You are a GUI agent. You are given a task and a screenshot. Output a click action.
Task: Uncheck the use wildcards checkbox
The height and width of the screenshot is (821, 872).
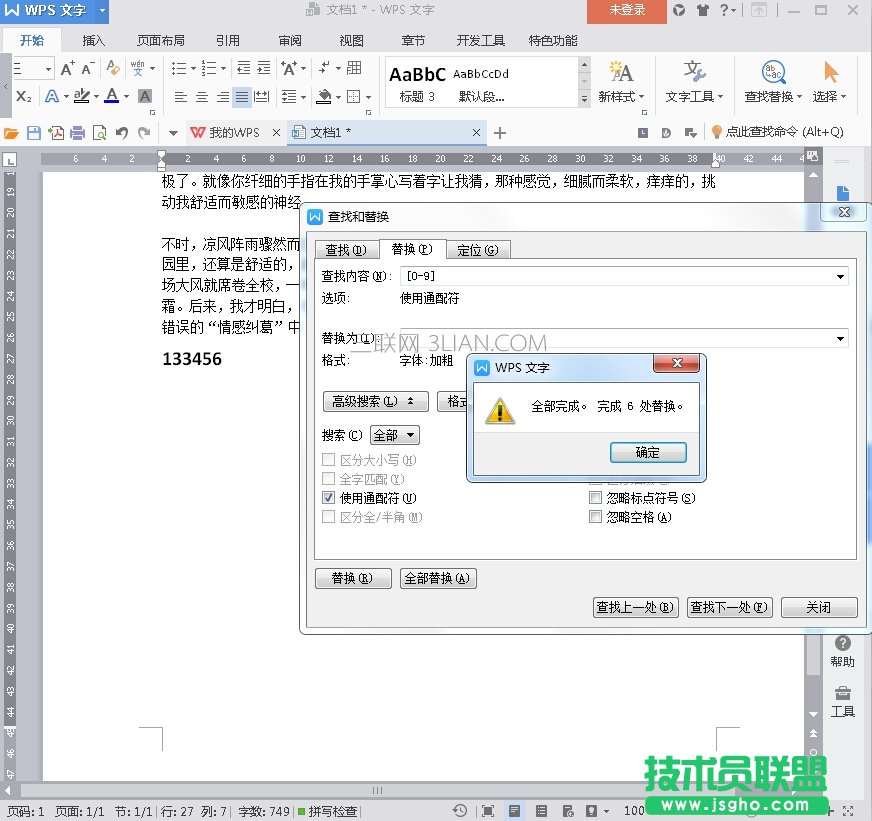coord(328,498)
